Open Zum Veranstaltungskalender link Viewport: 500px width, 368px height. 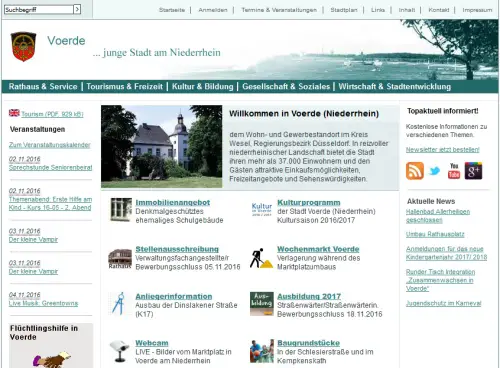click(x=50, y=145)
